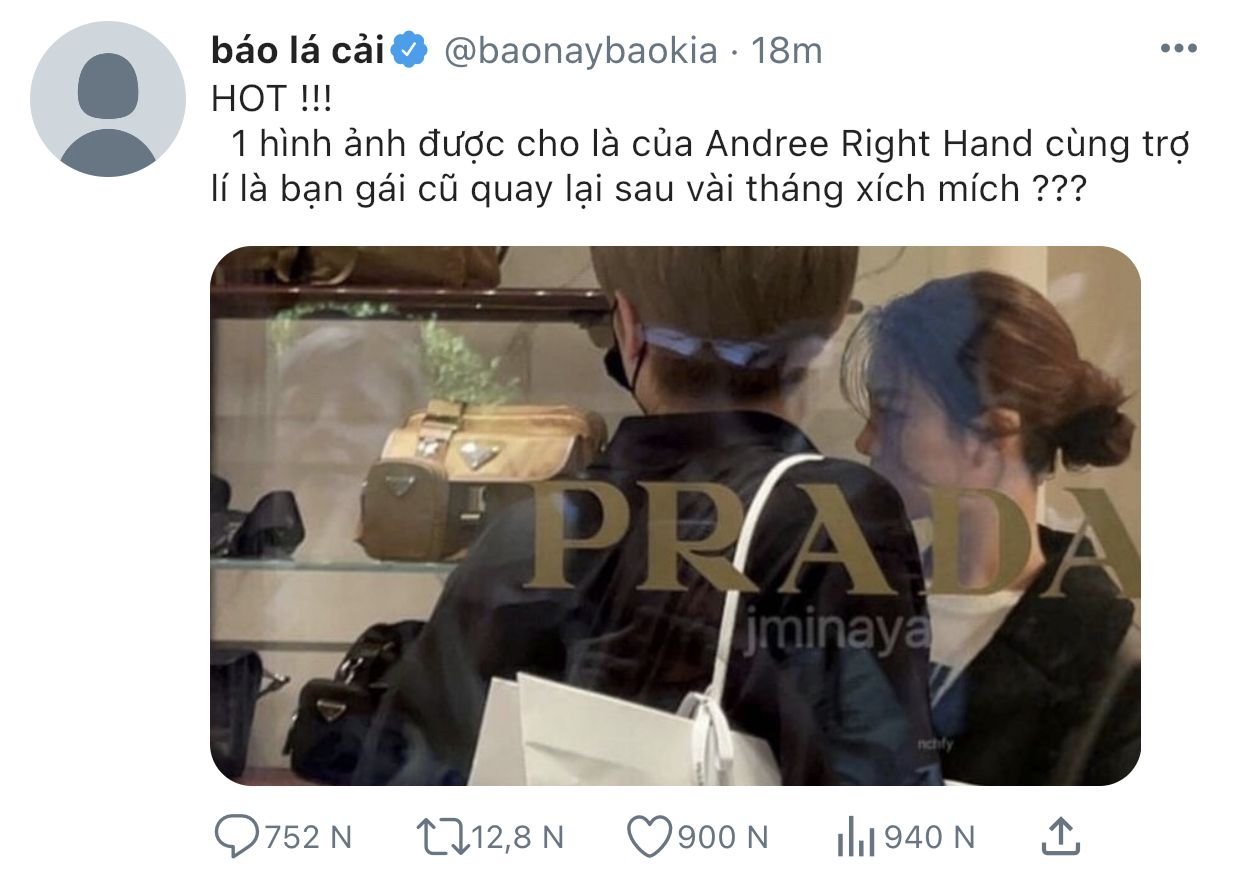Click the reply speech bubble icon
The image size is (1242, 882).
click(236, 837)
